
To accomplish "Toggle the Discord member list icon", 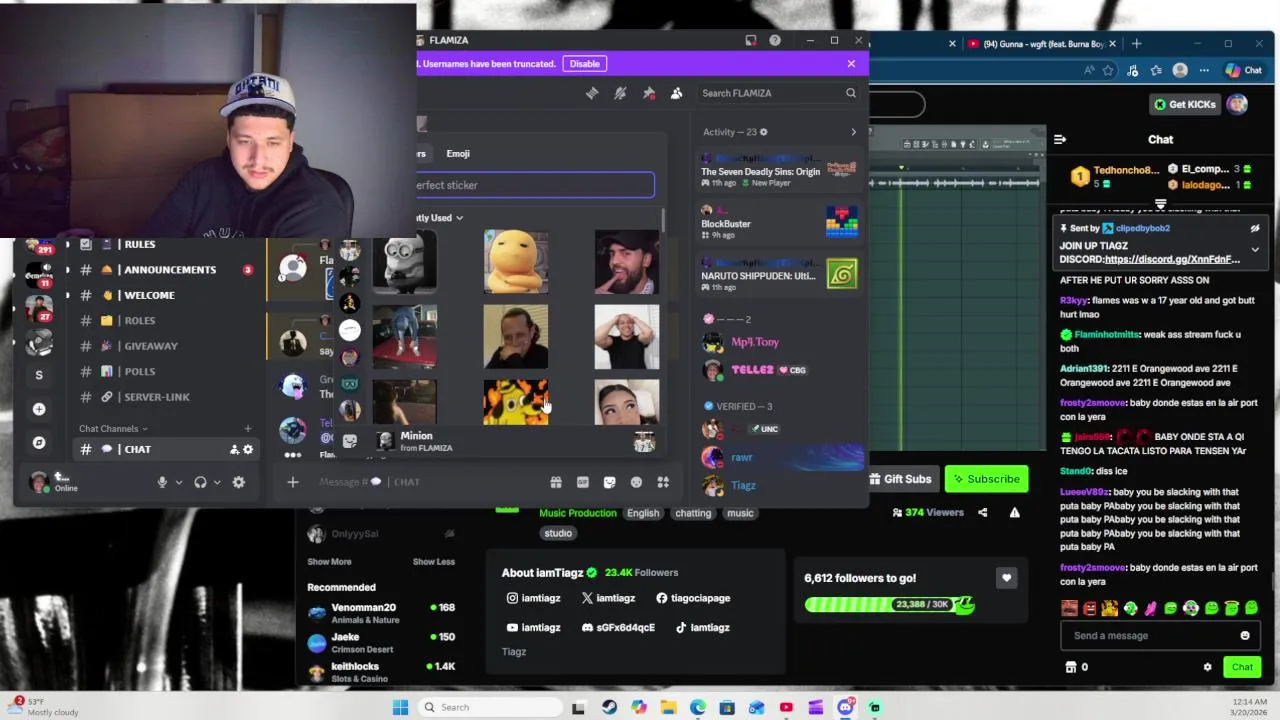I will tap(676, 93).
